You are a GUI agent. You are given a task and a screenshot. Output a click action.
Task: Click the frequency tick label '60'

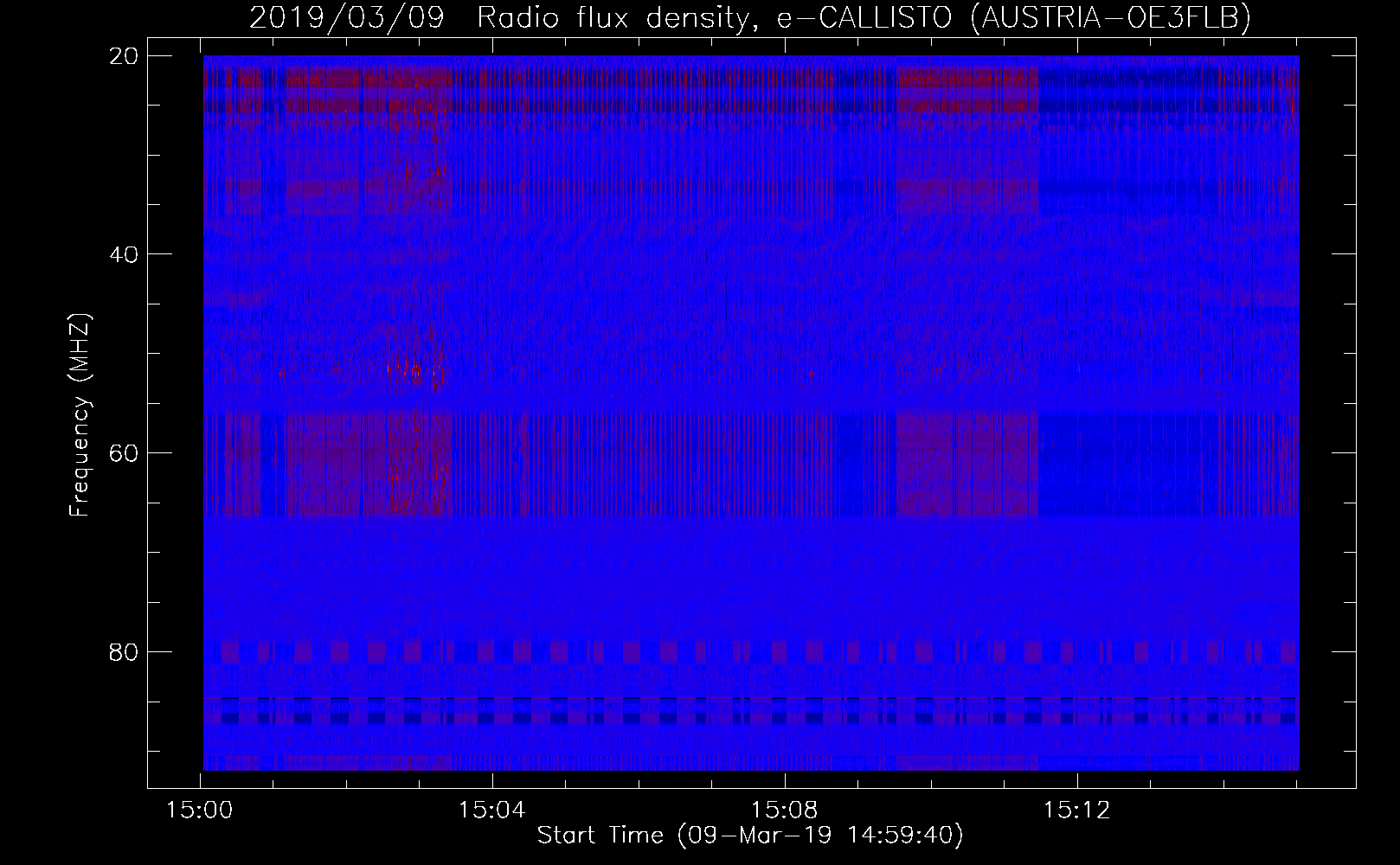coord(125,452)
